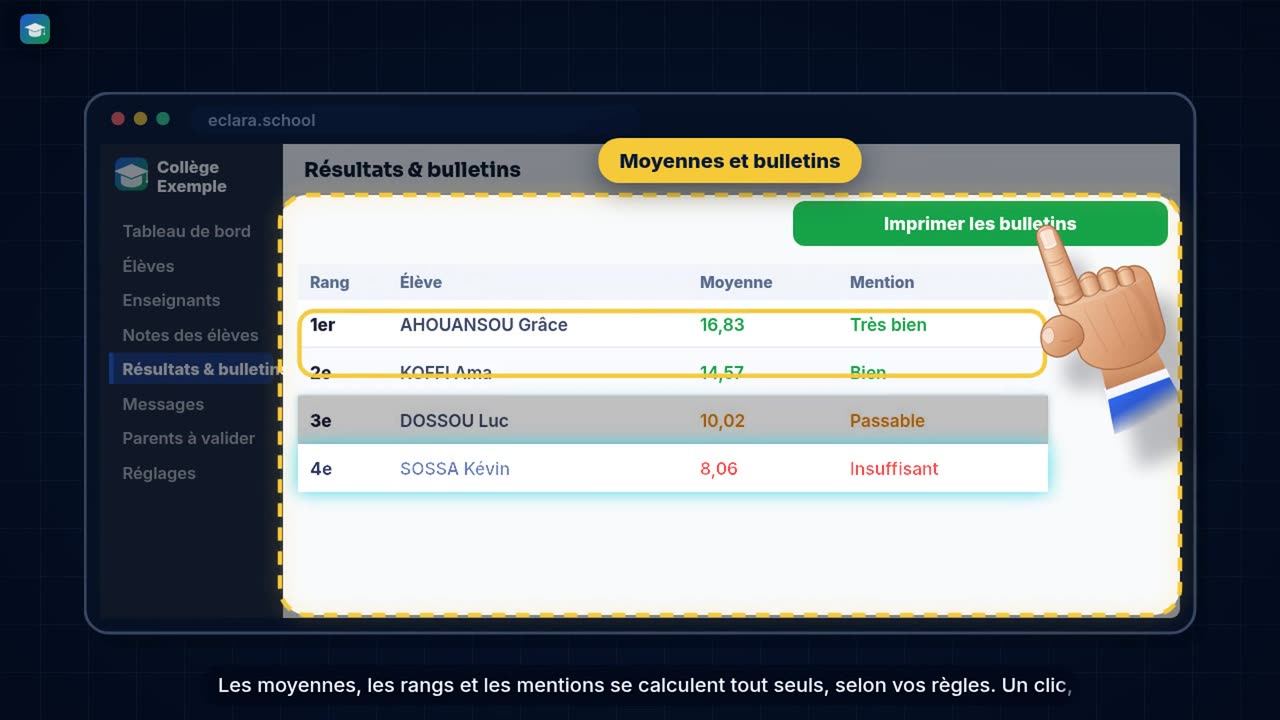This screenshot has height=720, width=1280.
Task: Click the yellow minimize window dot
Action: (x=140, y=119)
